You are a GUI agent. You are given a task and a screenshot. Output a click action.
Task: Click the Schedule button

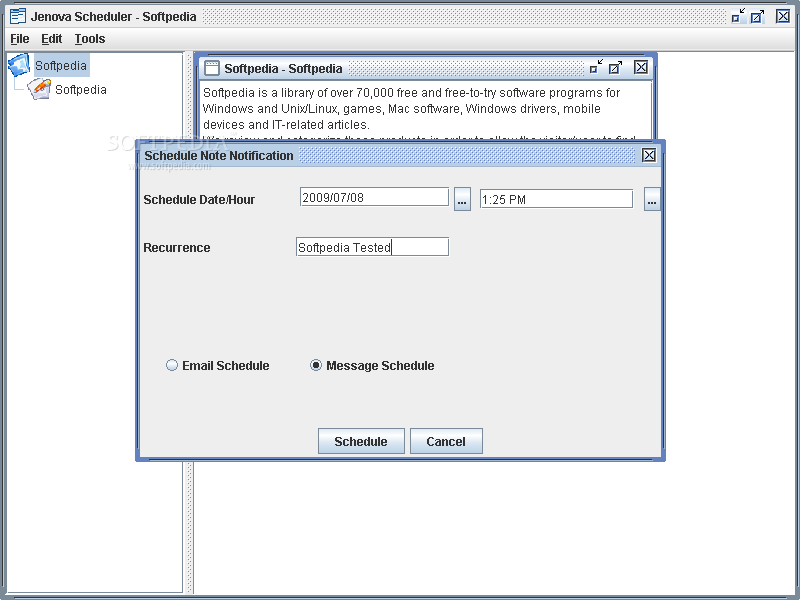[361, 441]
